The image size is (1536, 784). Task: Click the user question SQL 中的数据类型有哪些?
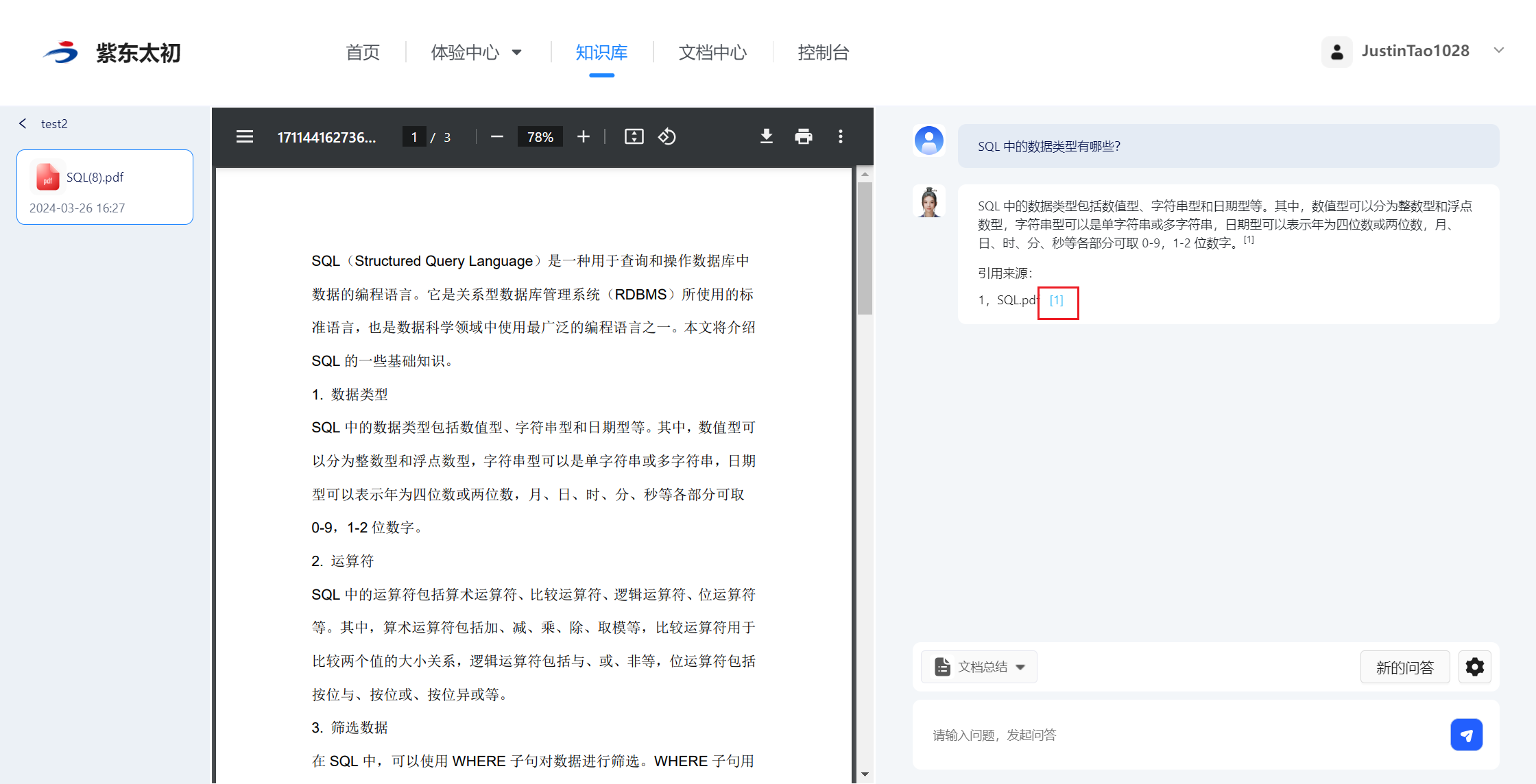tap(1049, 146)
